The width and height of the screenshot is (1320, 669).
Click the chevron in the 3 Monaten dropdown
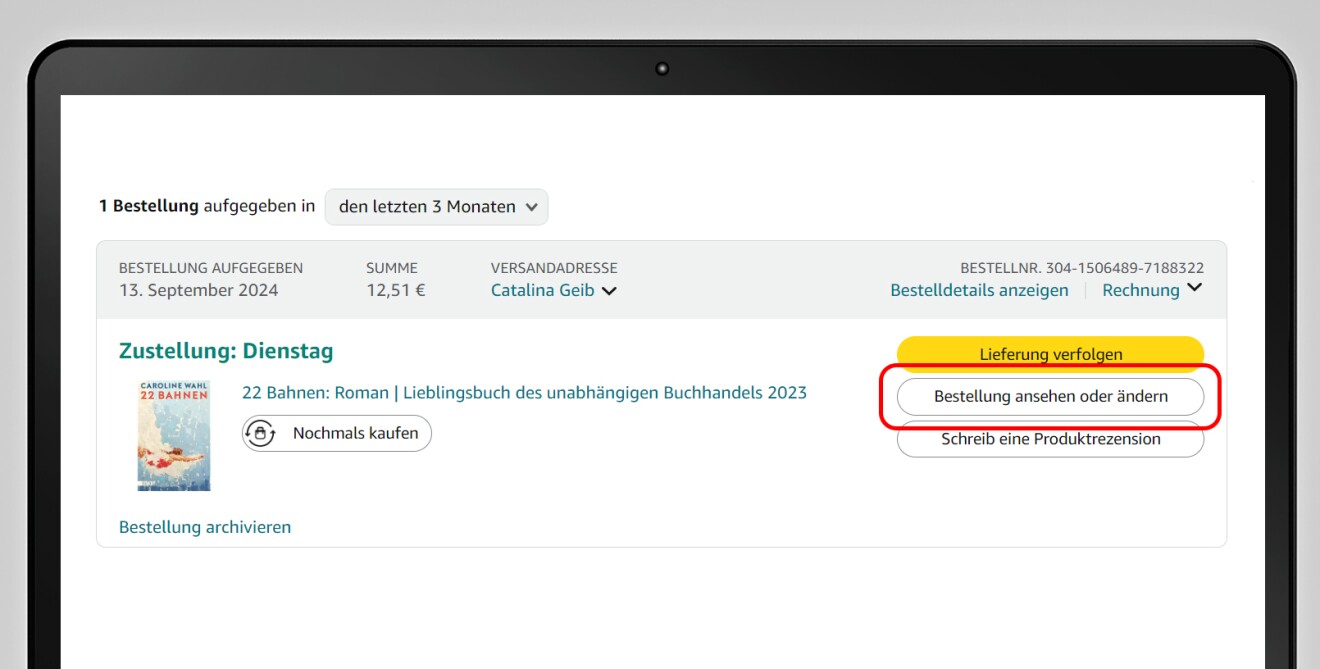(x=531, y=207)
